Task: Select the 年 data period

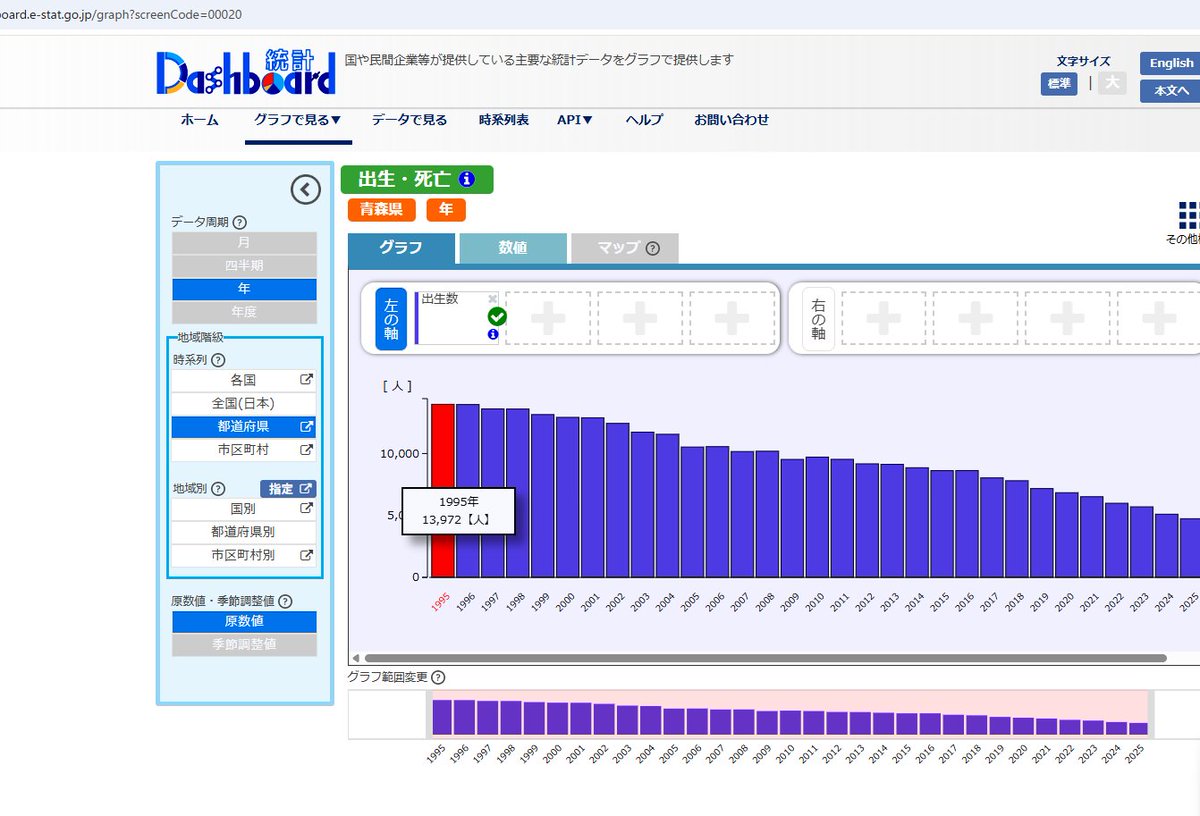Action: 244,289
